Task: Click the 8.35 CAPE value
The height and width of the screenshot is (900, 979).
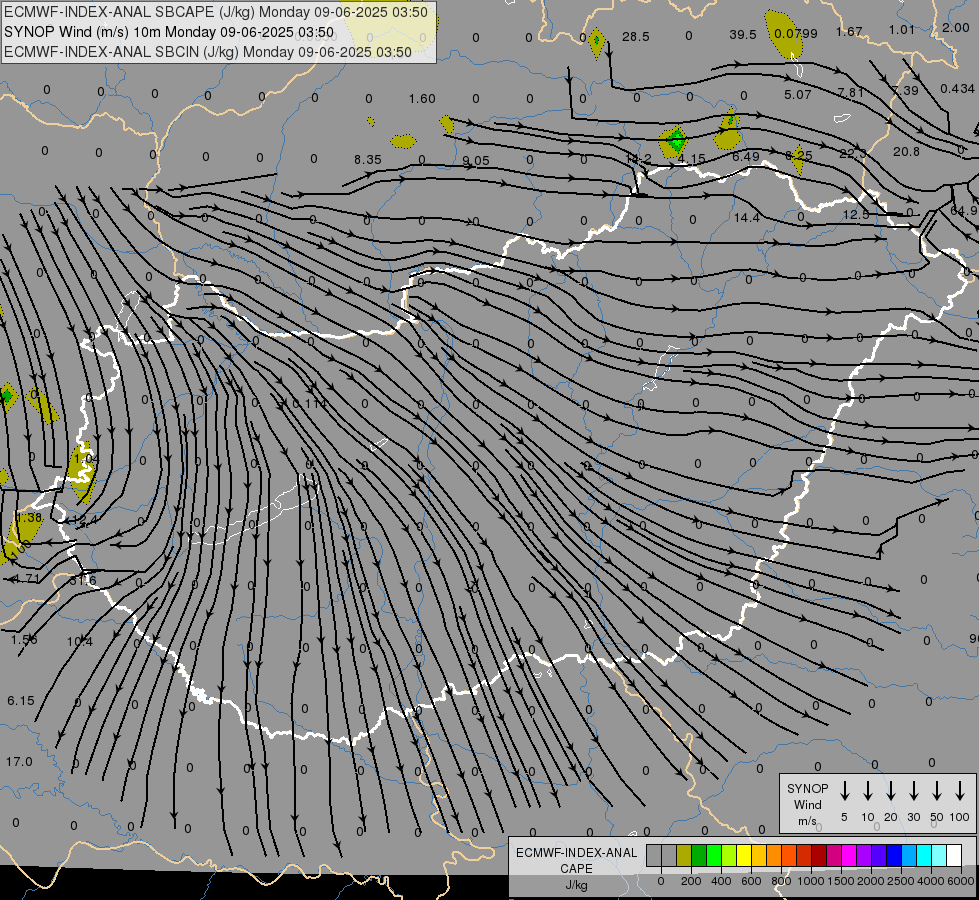Action: 368,160
